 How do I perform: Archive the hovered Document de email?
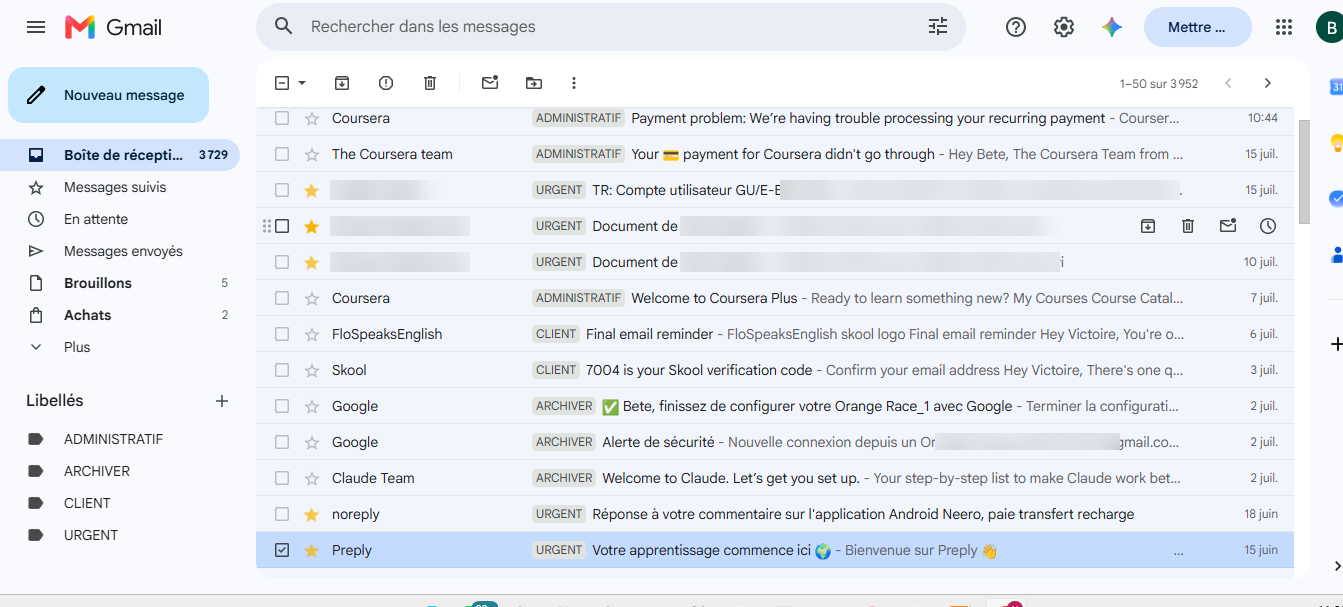pos(1148,226)
